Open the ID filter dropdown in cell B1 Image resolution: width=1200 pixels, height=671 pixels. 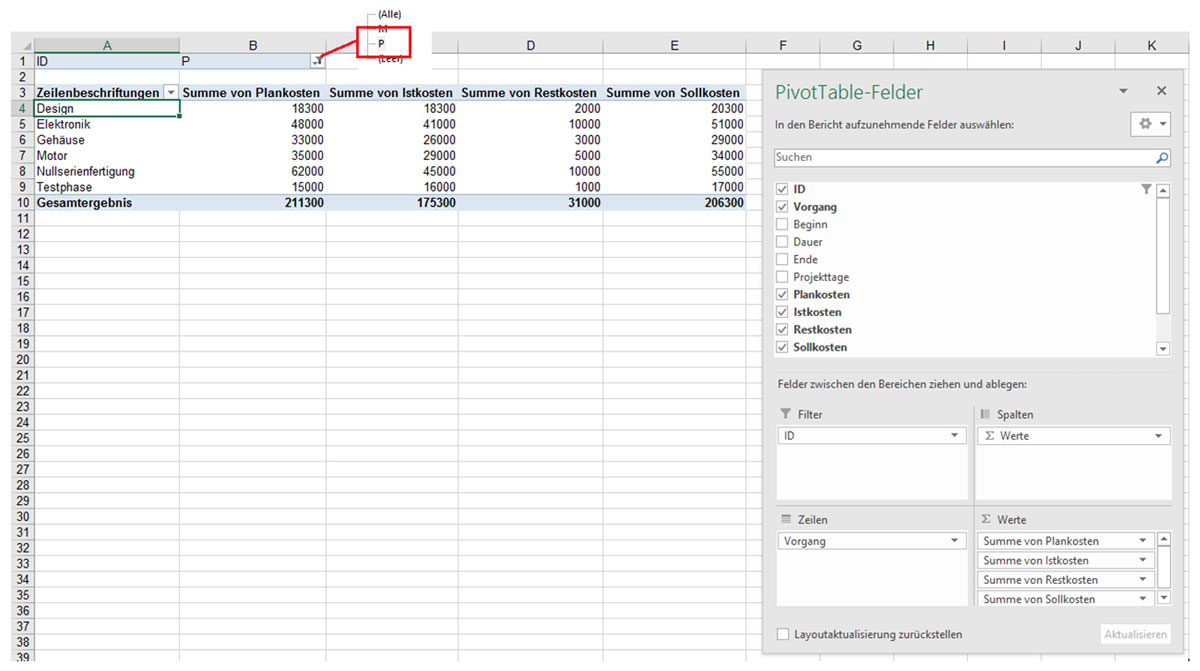(317, 61)
